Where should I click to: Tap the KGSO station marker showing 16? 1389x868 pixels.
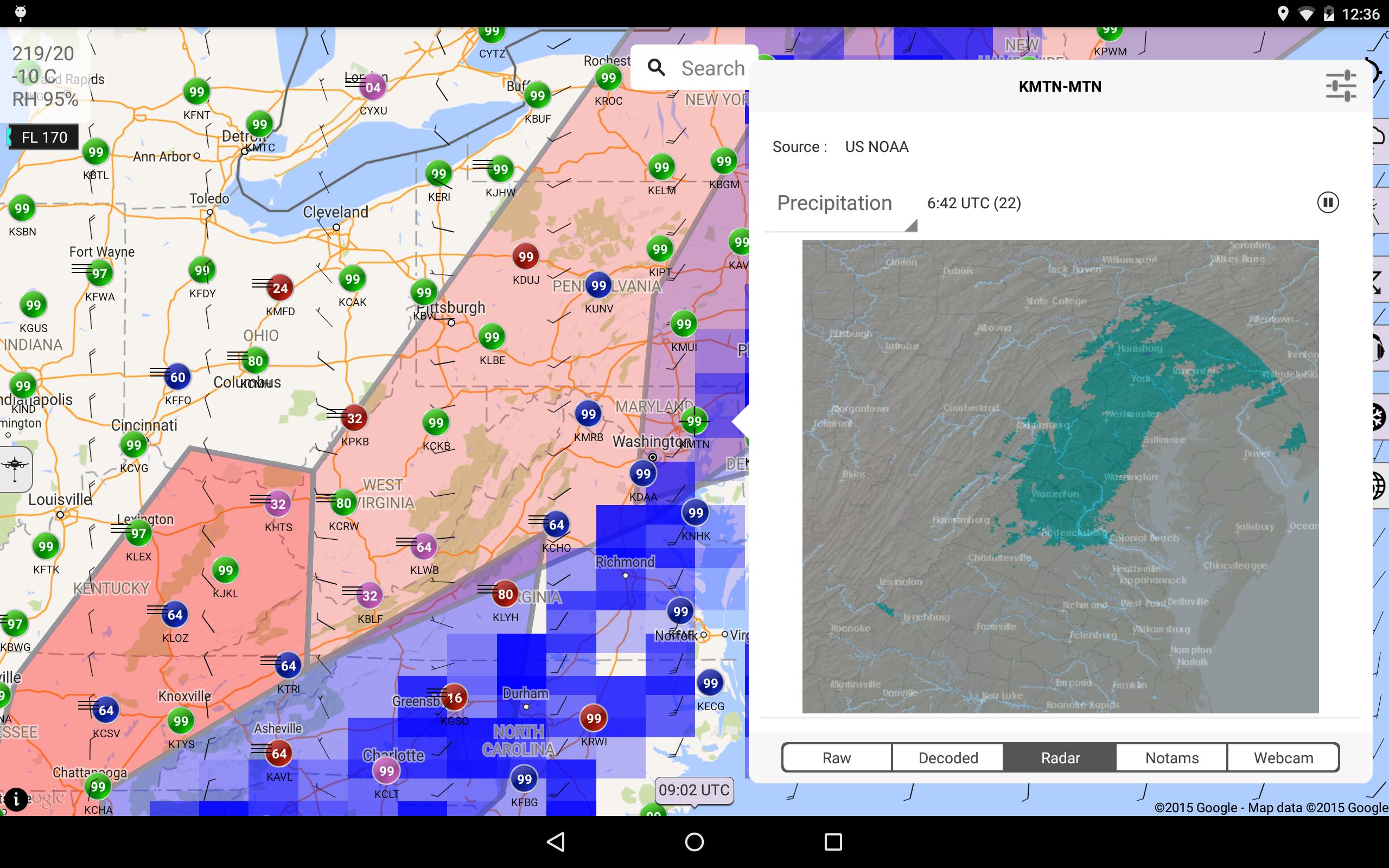[x=455, y=698]
